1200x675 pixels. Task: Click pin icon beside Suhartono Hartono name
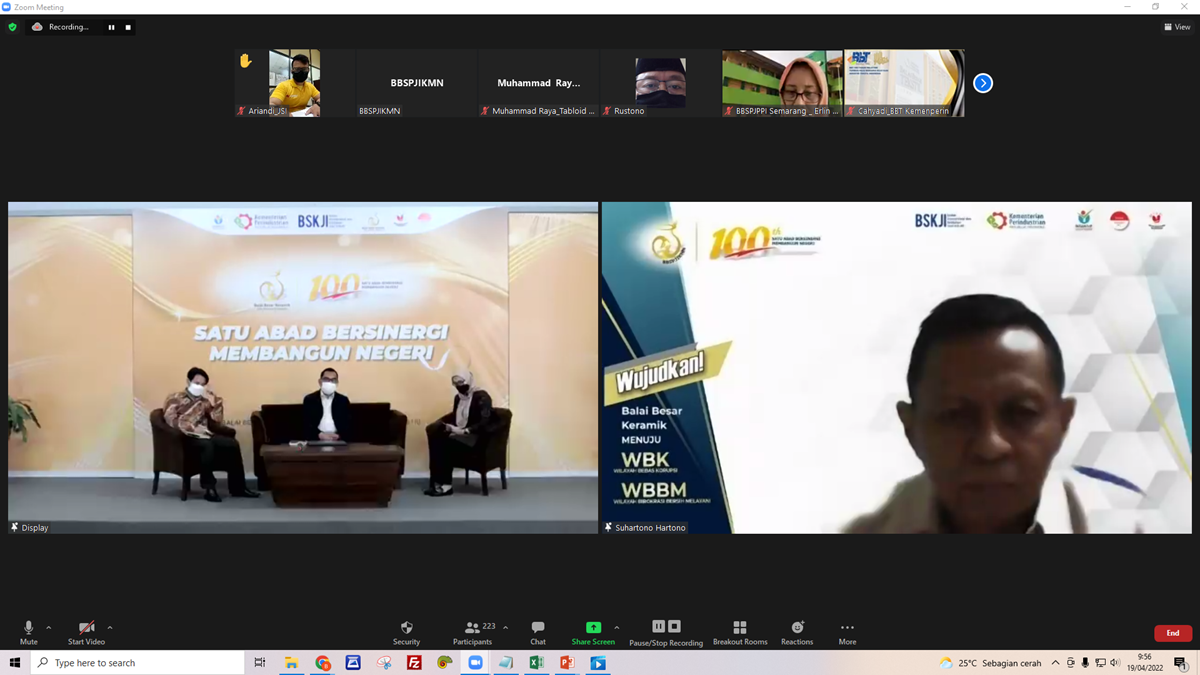(608, 527)
